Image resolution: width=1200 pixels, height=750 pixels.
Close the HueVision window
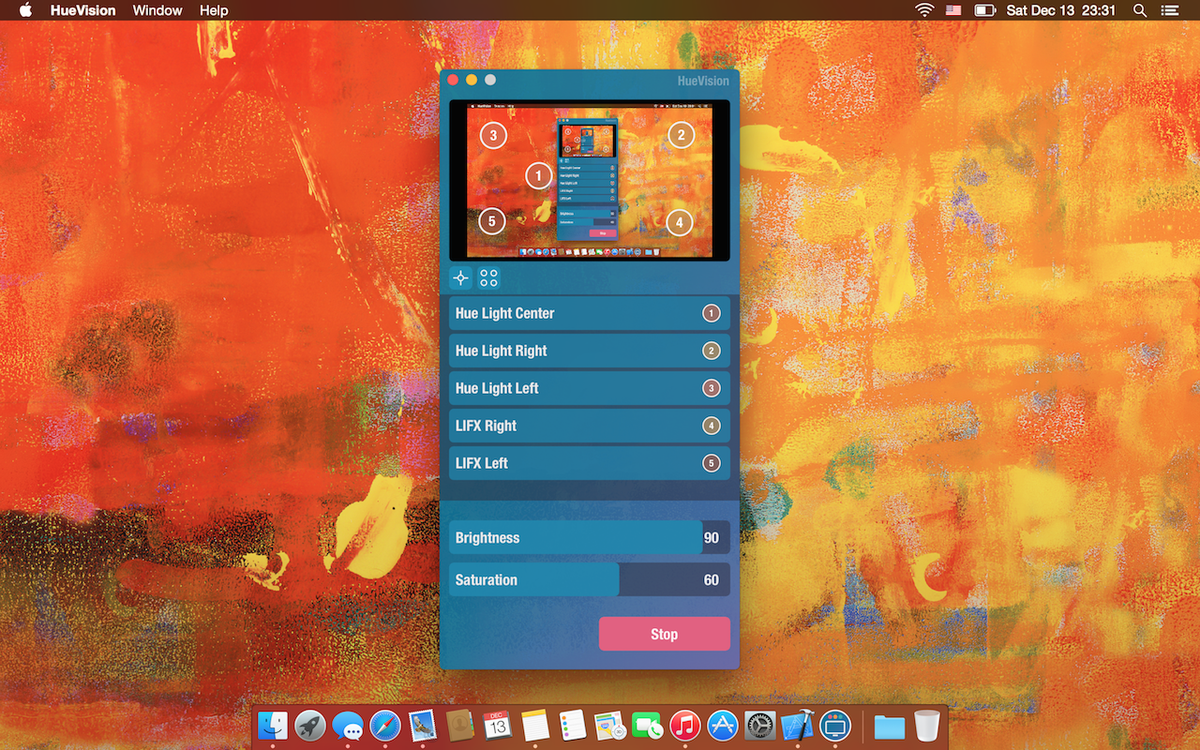[x=453, y=80]
